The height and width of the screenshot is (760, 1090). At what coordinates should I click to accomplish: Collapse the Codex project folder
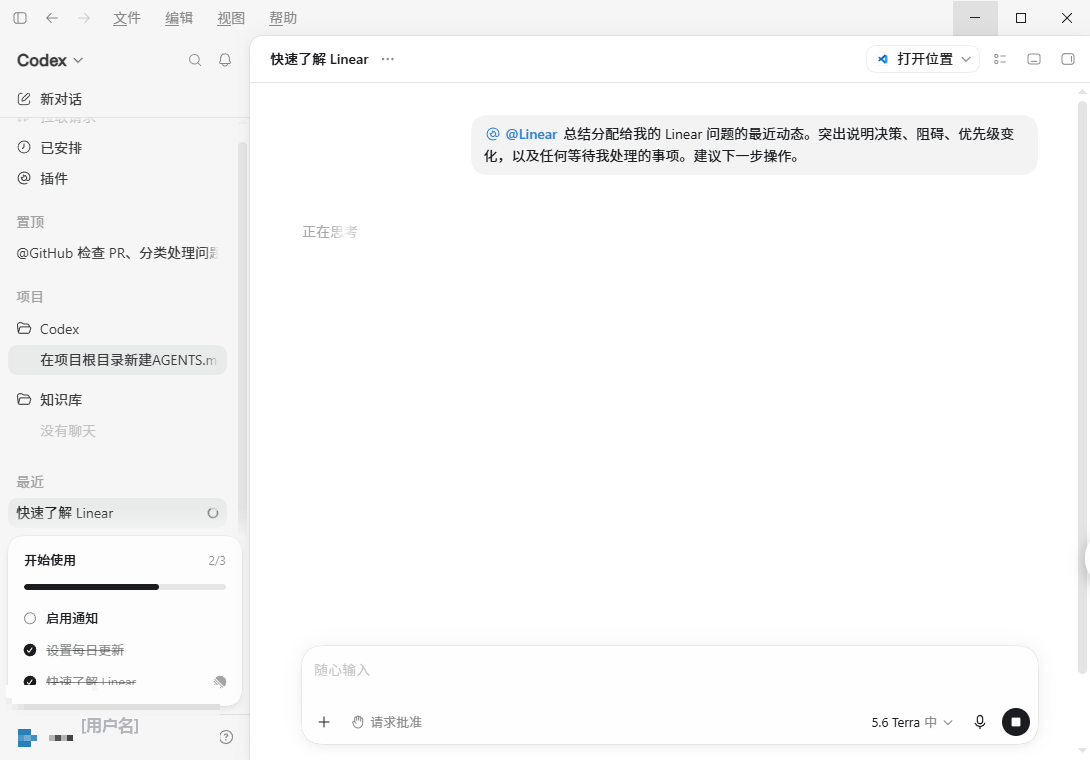[x=118, y=329]
